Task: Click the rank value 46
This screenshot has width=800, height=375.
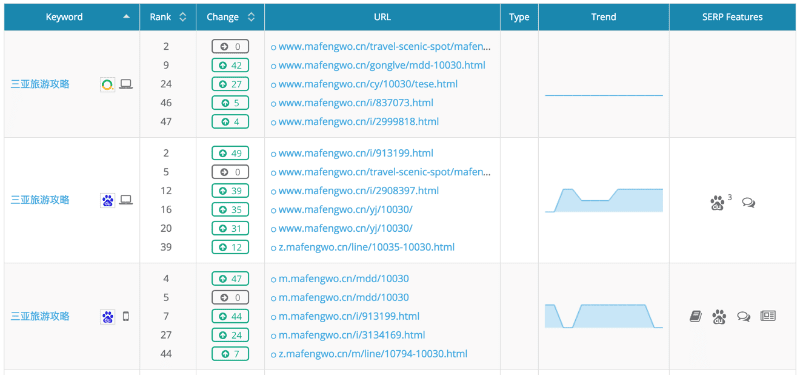Action: 166,103
